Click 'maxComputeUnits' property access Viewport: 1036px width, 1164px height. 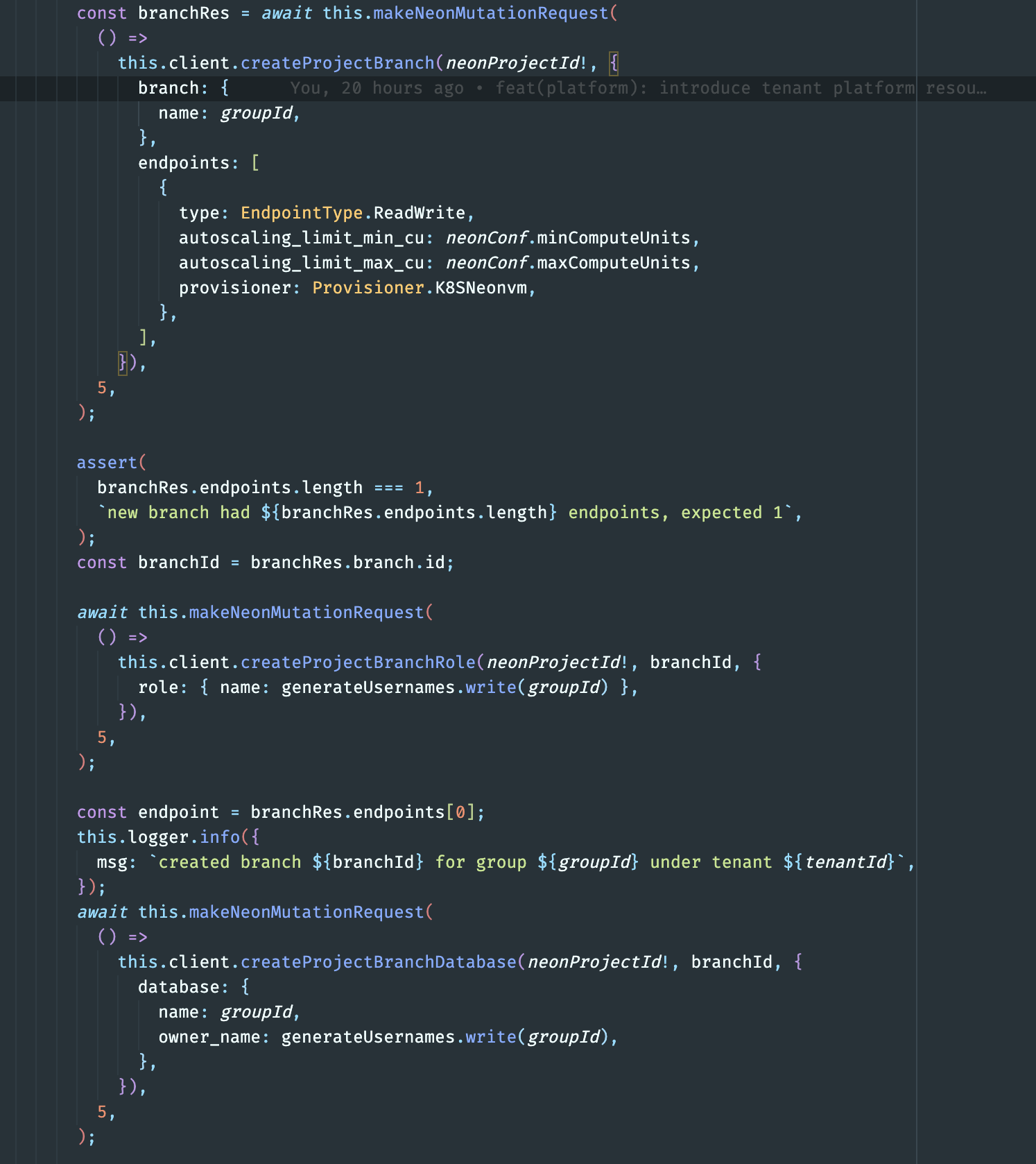(x=614, y=263)
